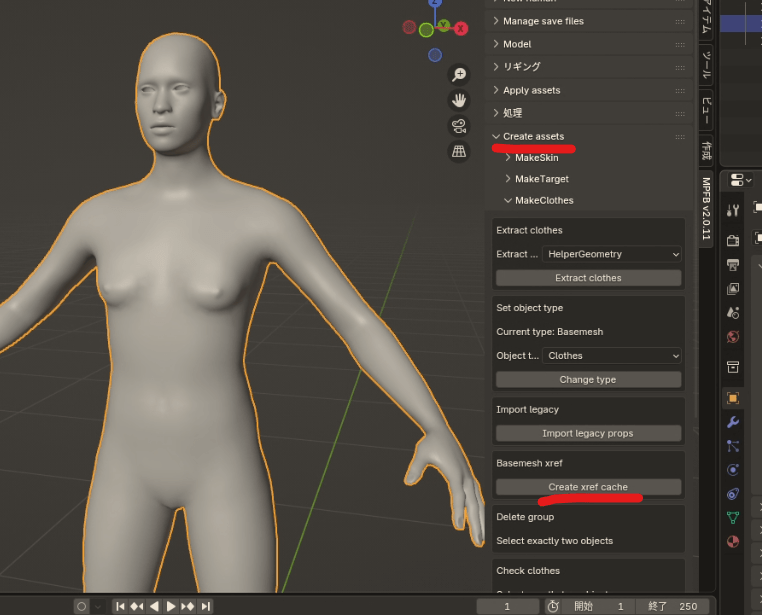
Task: Open the Object type Clothes dropdown
Action: [x=611, y=356]
